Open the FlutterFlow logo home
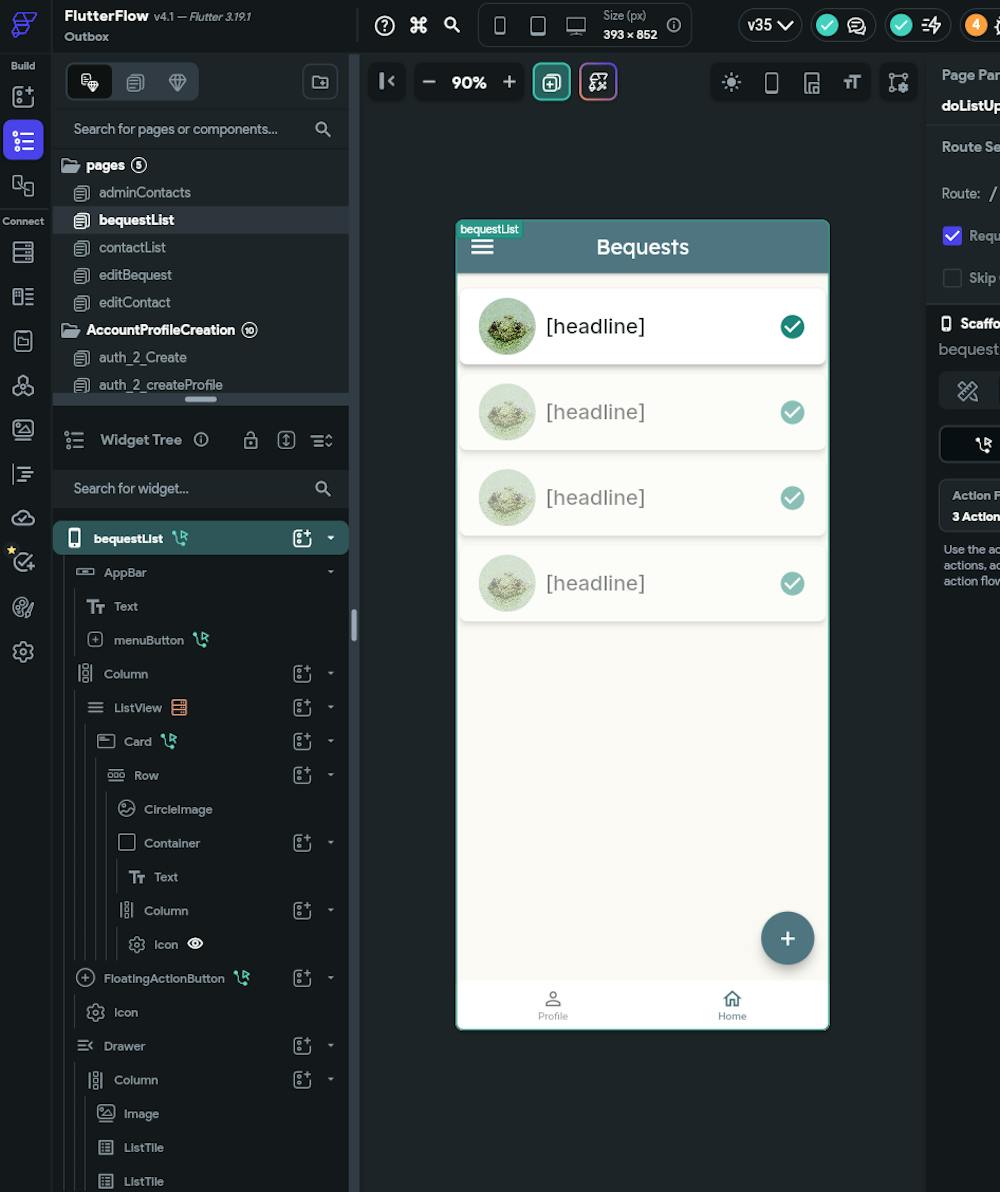 coord(24,24)
